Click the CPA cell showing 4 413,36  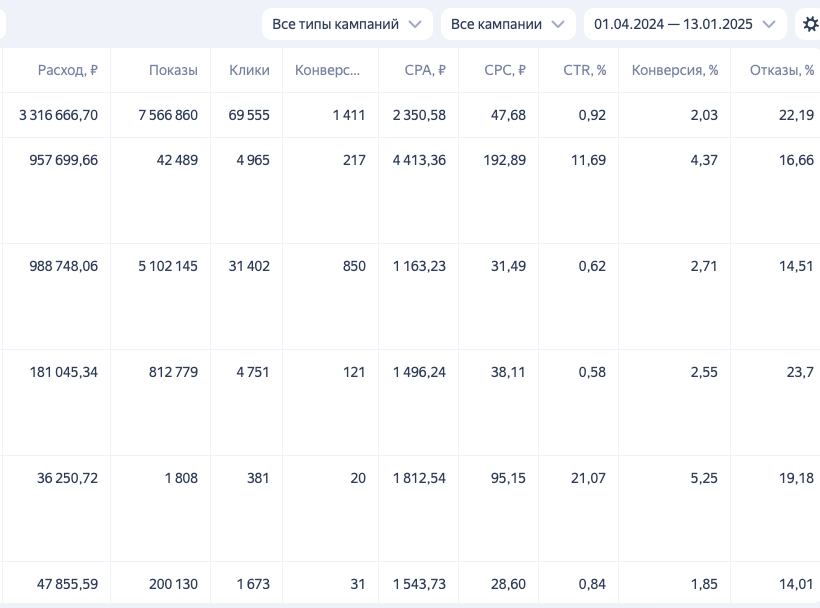(x=419, y=160)
